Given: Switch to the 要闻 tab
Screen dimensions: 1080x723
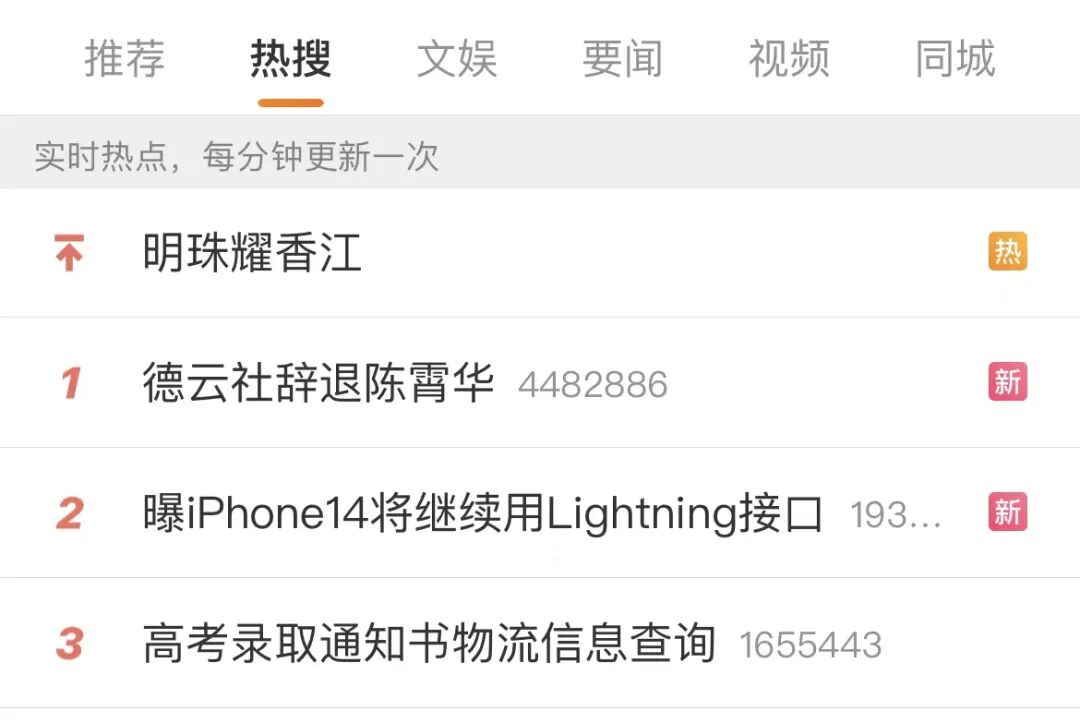Looking at the screenshot, I should [623, 59].
